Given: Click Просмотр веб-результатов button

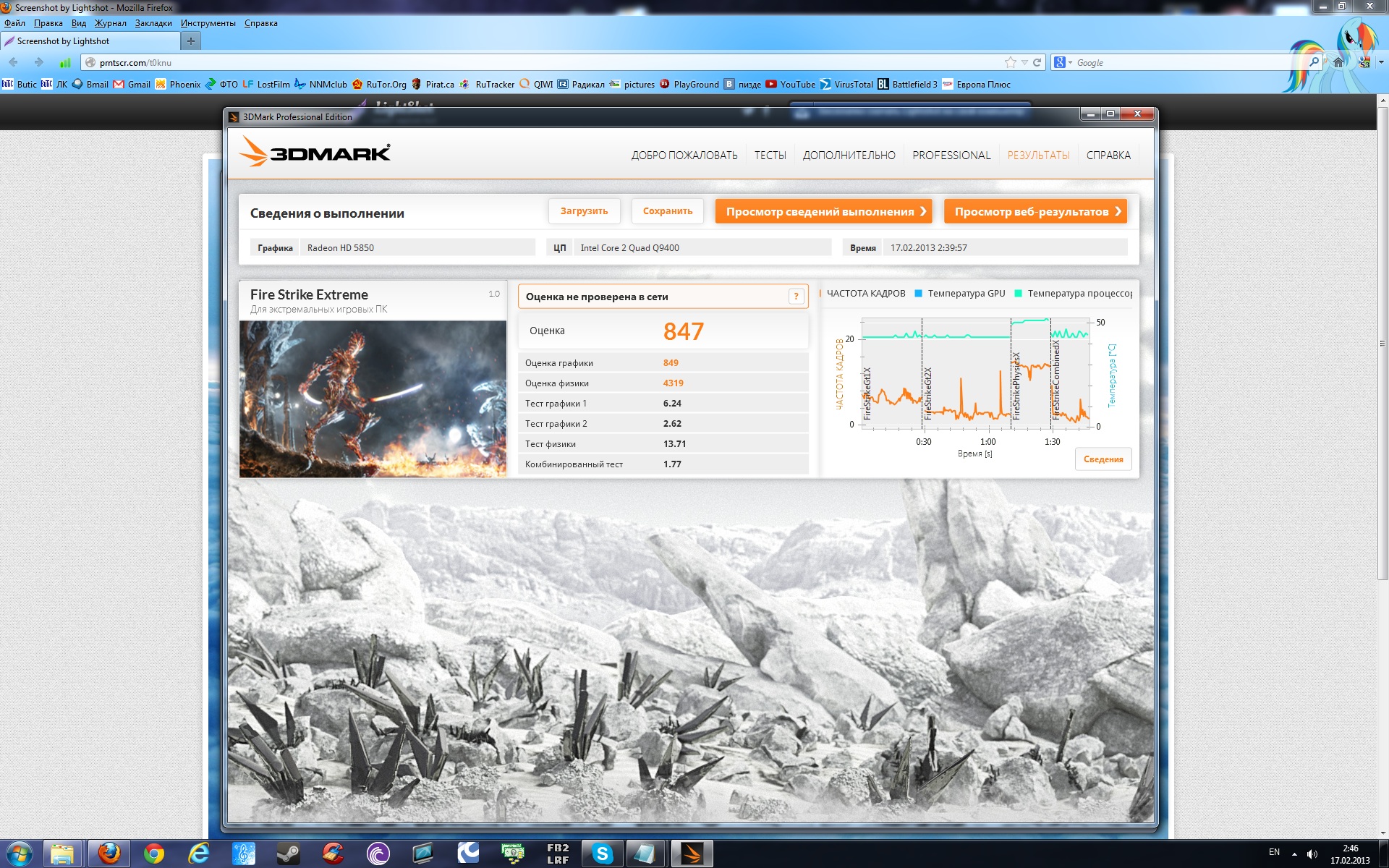Looking at the screenshot, I should pyautogui.click(x=1035, y=211).
